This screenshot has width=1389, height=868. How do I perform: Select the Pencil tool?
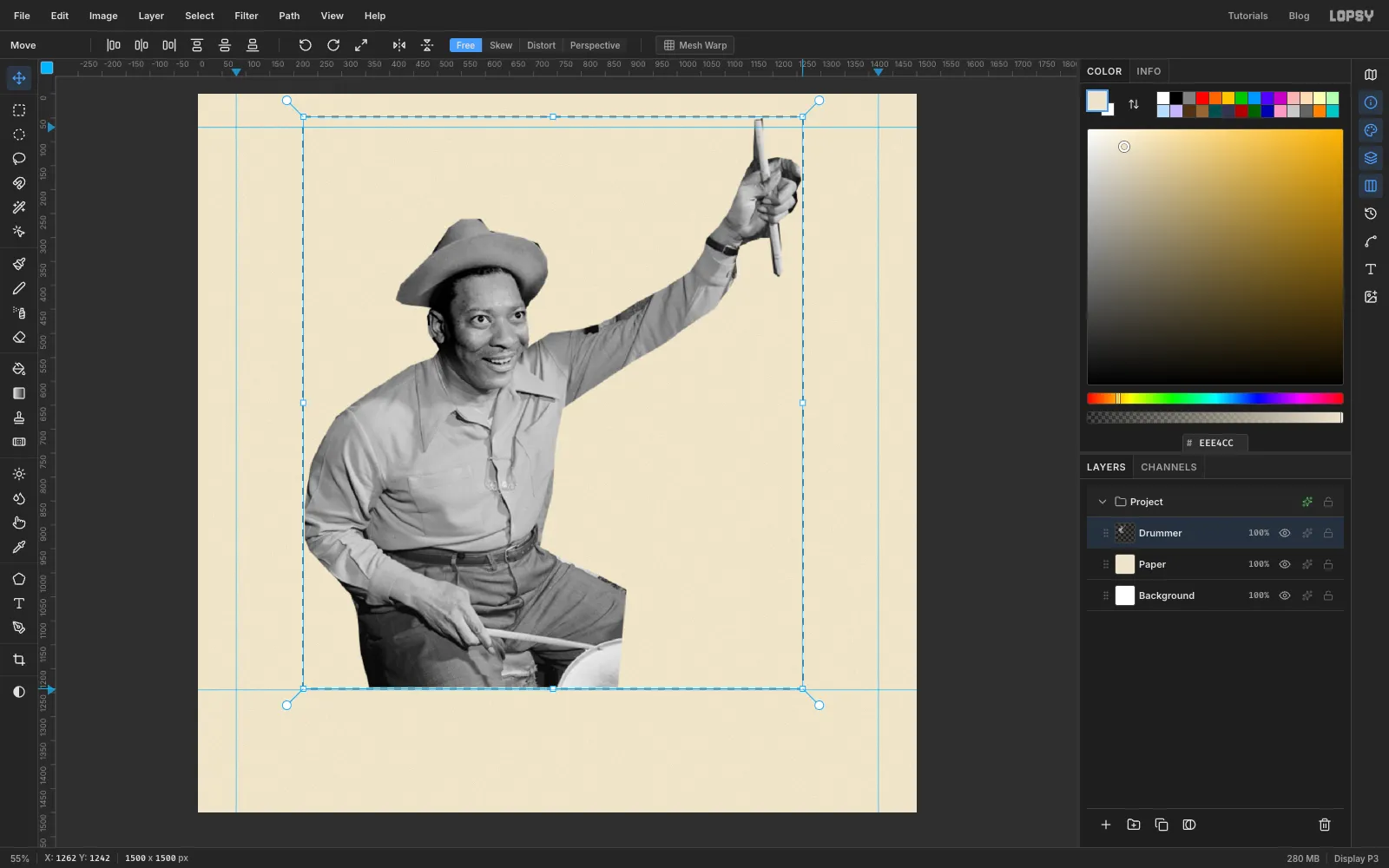pos(19,288)
